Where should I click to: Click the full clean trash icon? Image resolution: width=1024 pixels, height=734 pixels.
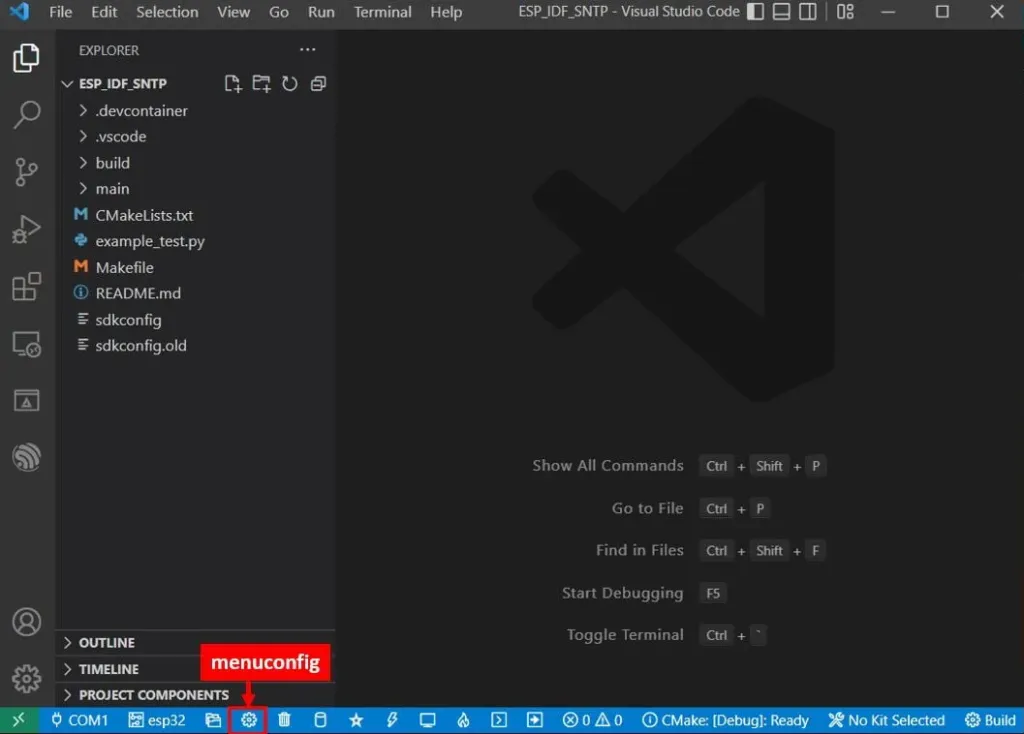[x=284, y=720]
